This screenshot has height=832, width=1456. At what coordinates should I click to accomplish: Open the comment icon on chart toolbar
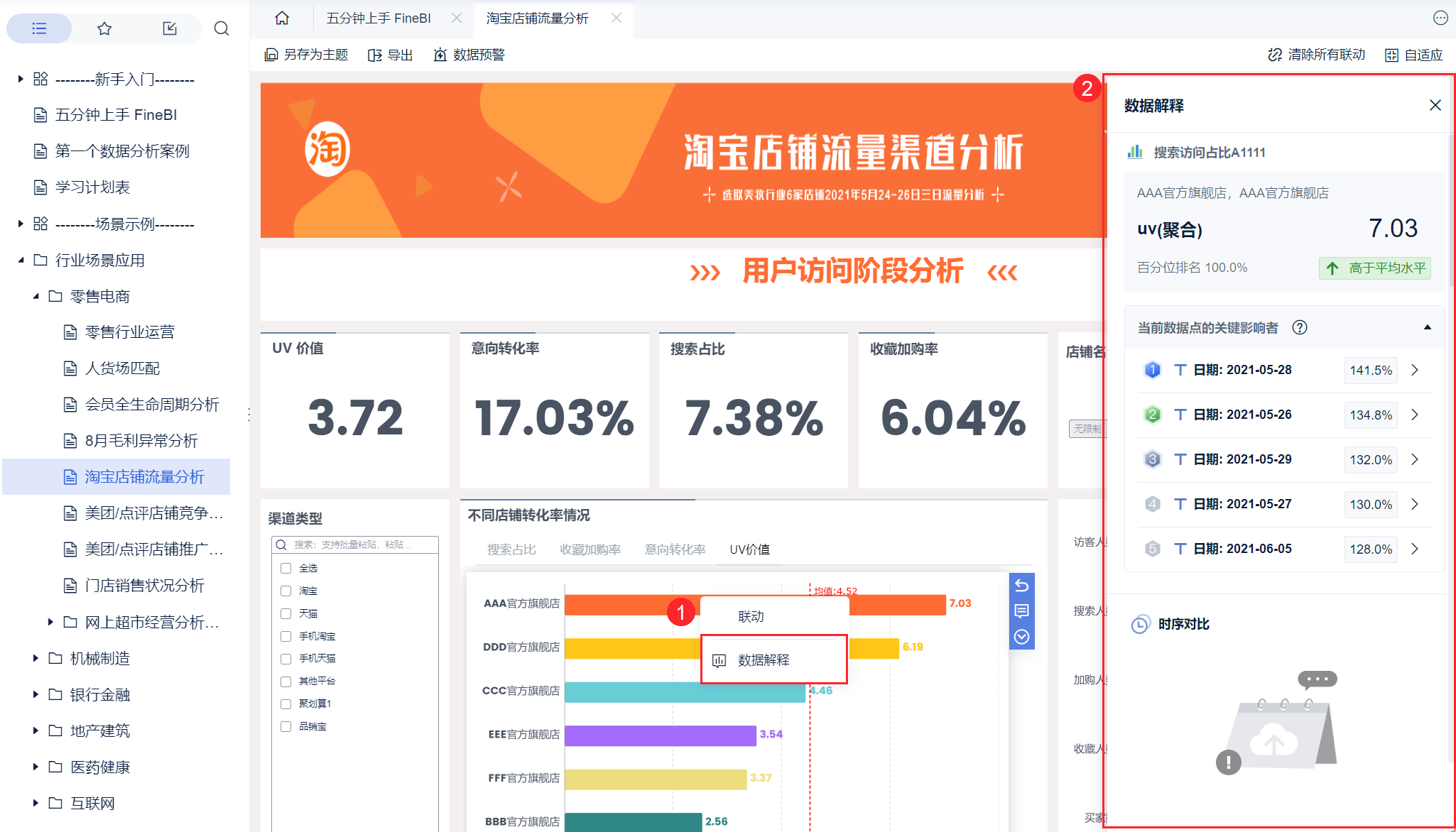click(1021, 611)
